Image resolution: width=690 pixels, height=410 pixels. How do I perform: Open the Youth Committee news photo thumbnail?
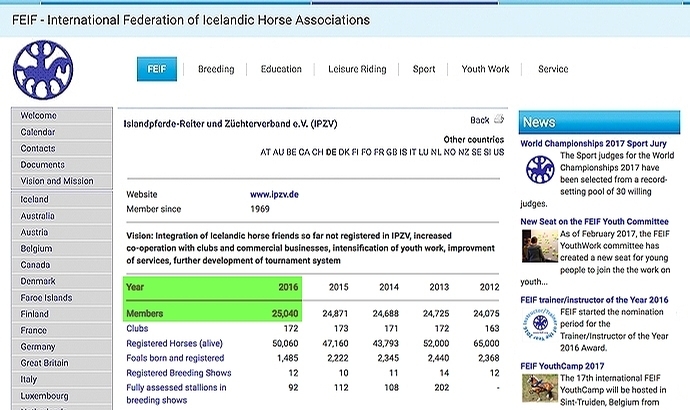click(x=540, y=246)
